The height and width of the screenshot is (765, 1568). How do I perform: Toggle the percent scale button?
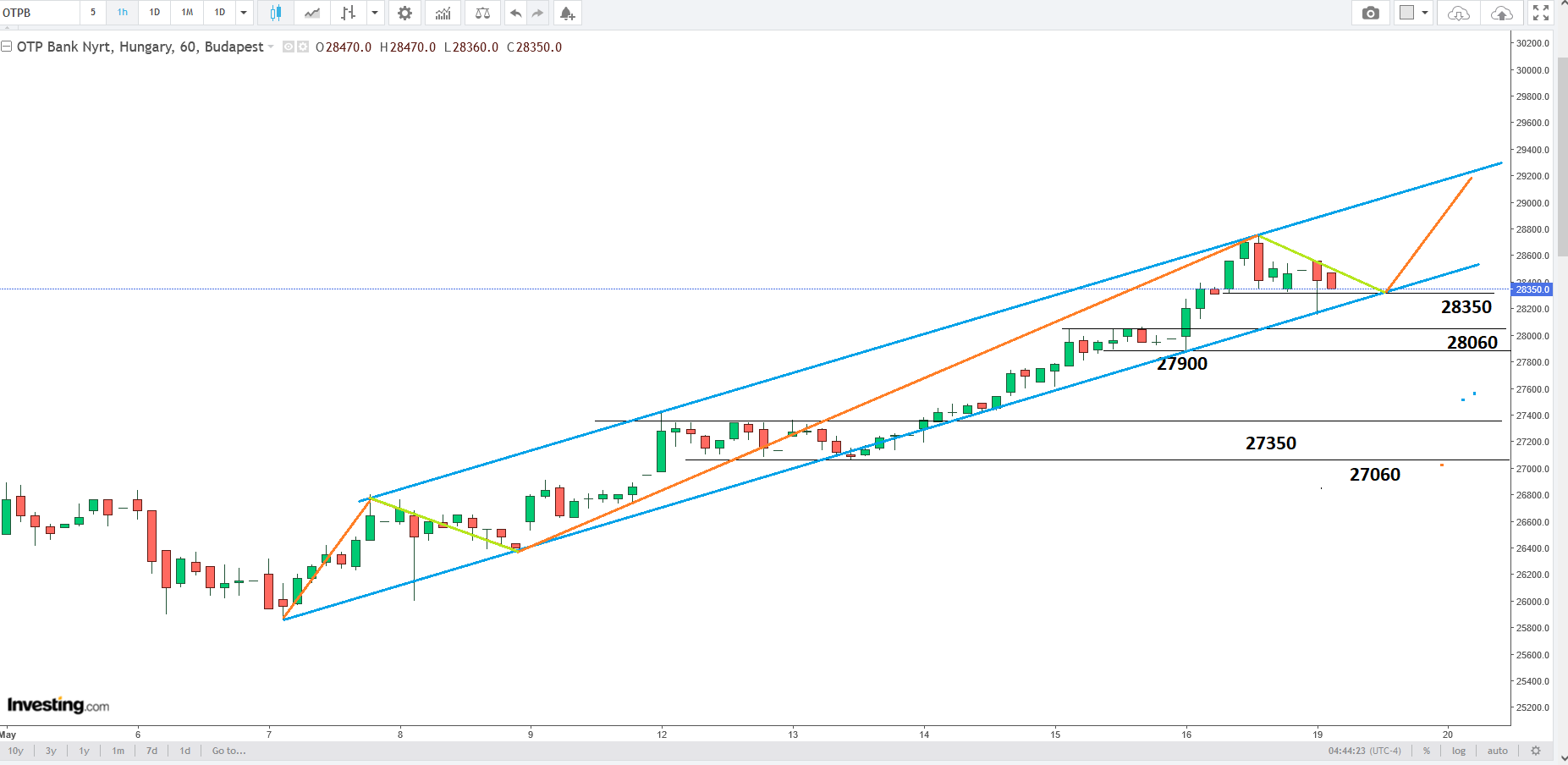(1427, 751)
